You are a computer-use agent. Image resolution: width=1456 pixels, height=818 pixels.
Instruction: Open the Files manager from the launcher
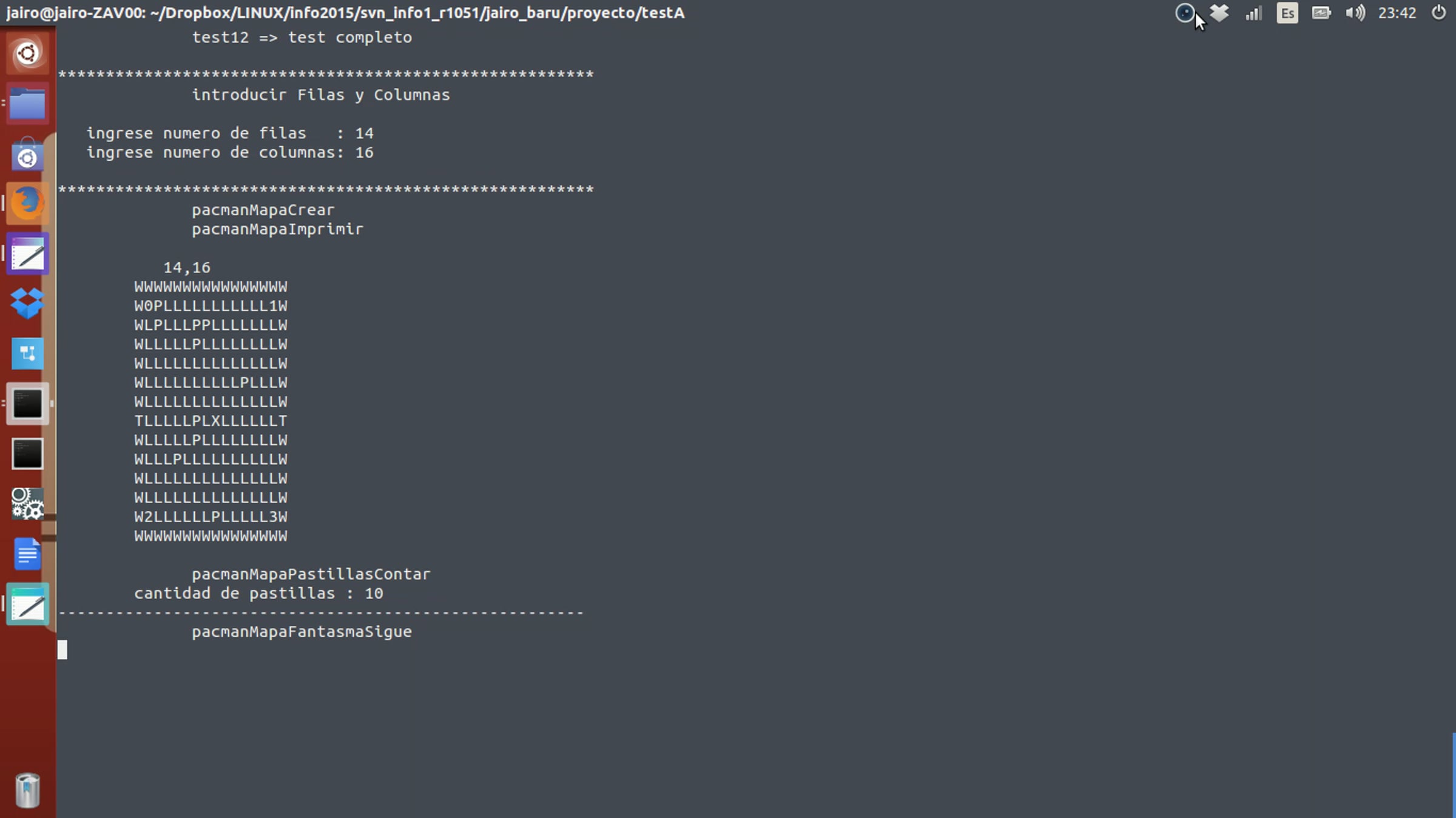click(x=27, y=104)
